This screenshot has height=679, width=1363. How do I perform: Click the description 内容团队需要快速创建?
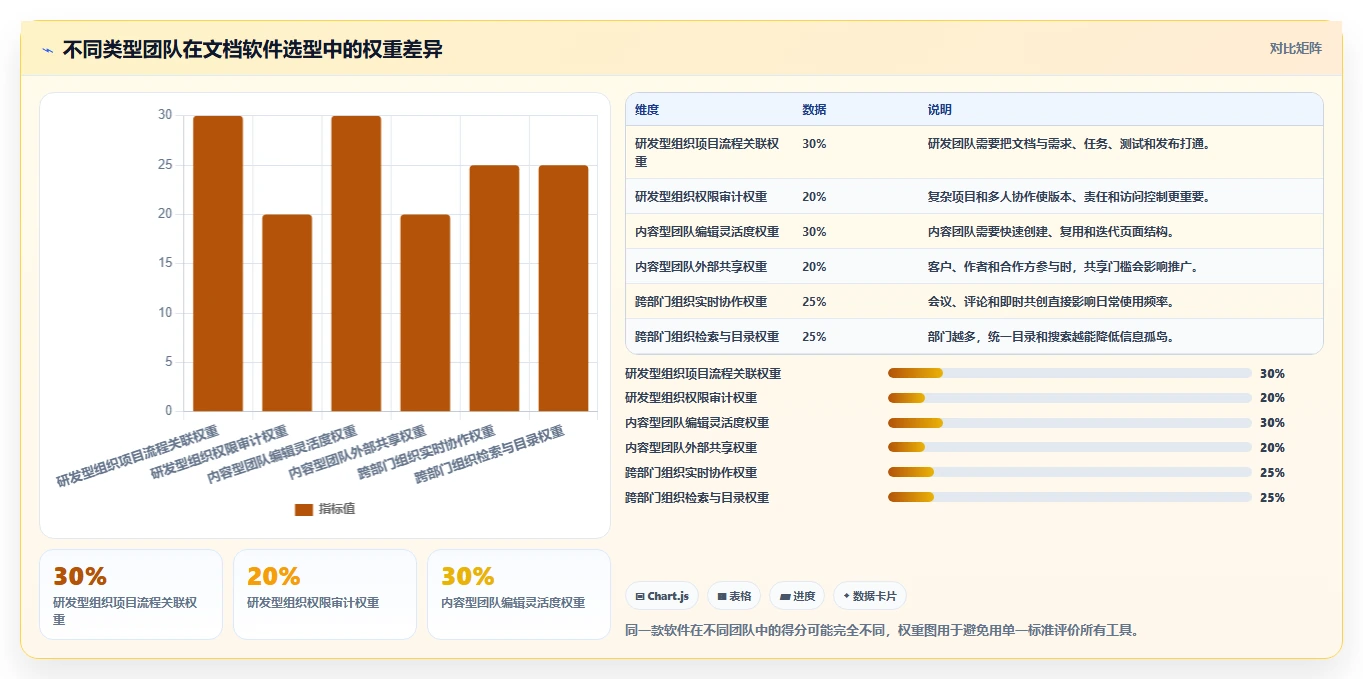pyautogui.click(x=1051, y=231)
